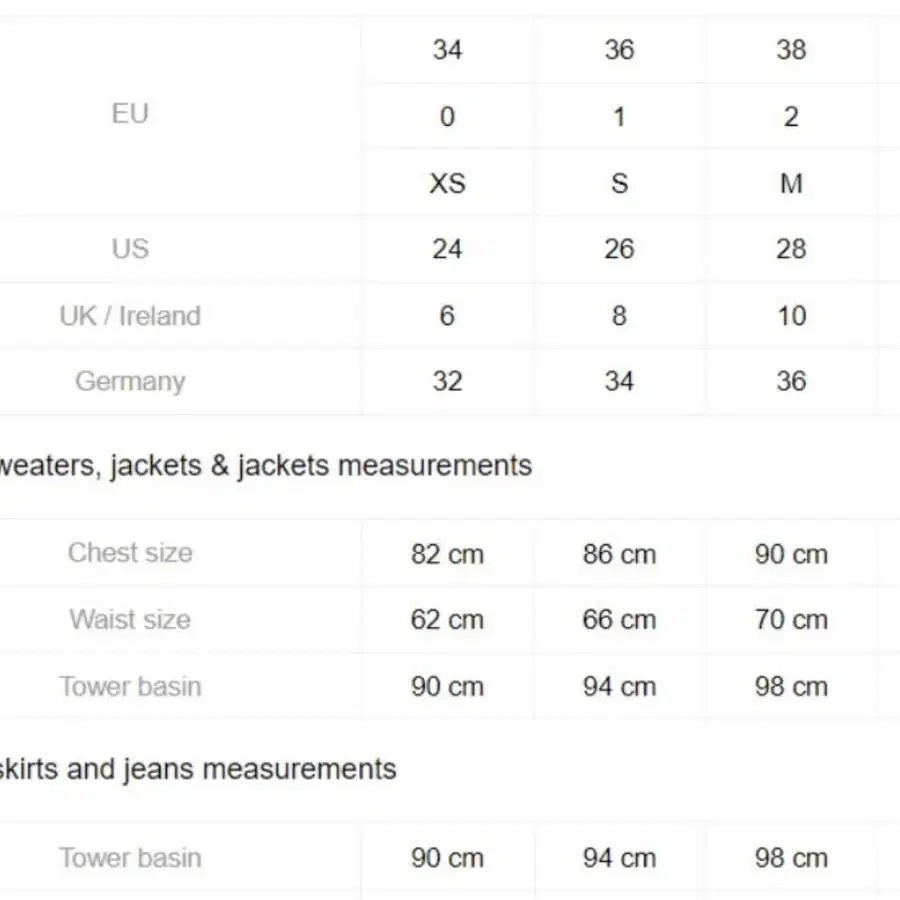The height and width of the screenshot is (900, 900).
Task: Select the 86 cm chest value
Action: coord(619,554)
